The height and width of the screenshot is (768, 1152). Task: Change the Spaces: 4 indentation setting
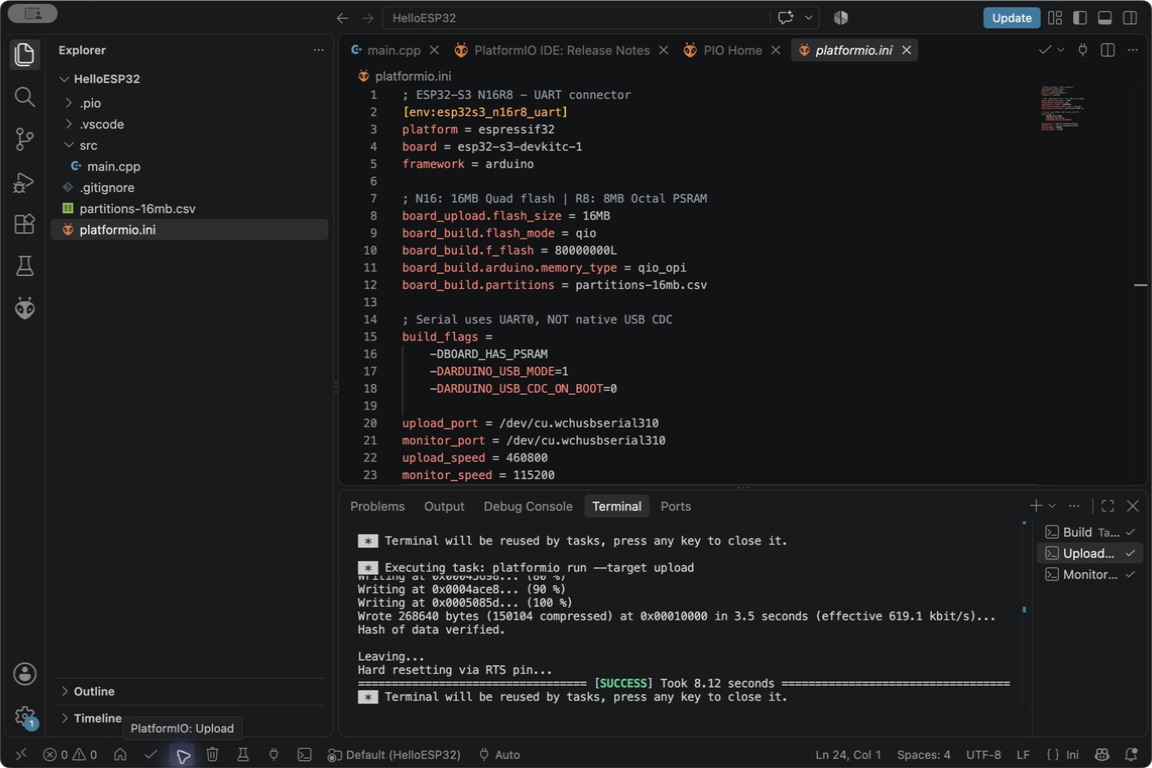click(x=923, y=754)
